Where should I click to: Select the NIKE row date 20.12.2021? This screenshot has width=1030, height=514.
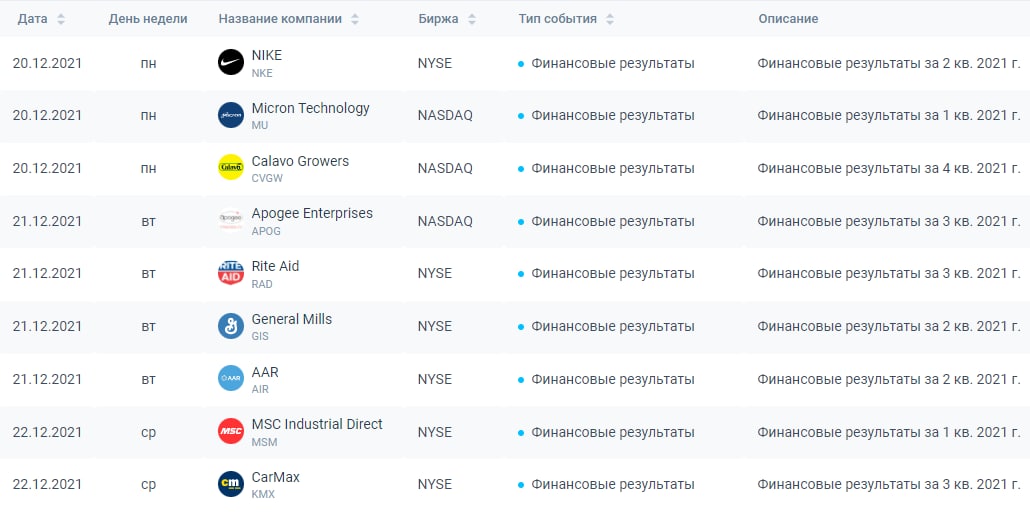(47, 63)
